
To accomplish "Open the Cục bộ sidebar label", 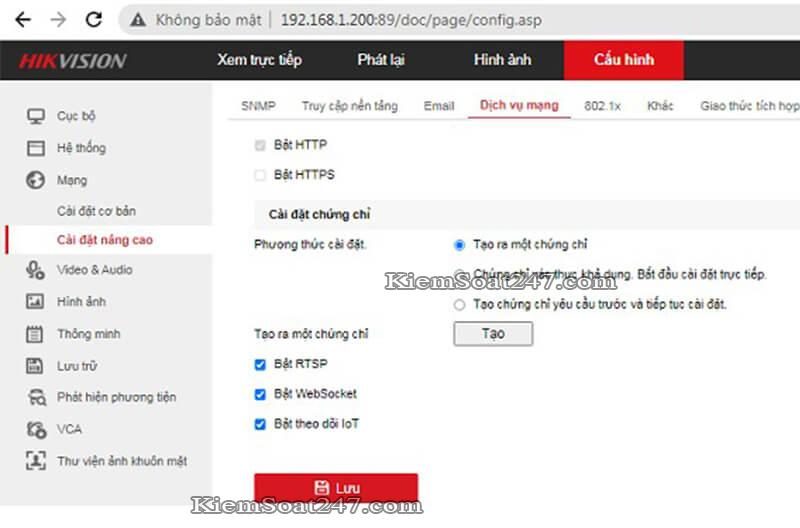I will (x=76, y=116).
